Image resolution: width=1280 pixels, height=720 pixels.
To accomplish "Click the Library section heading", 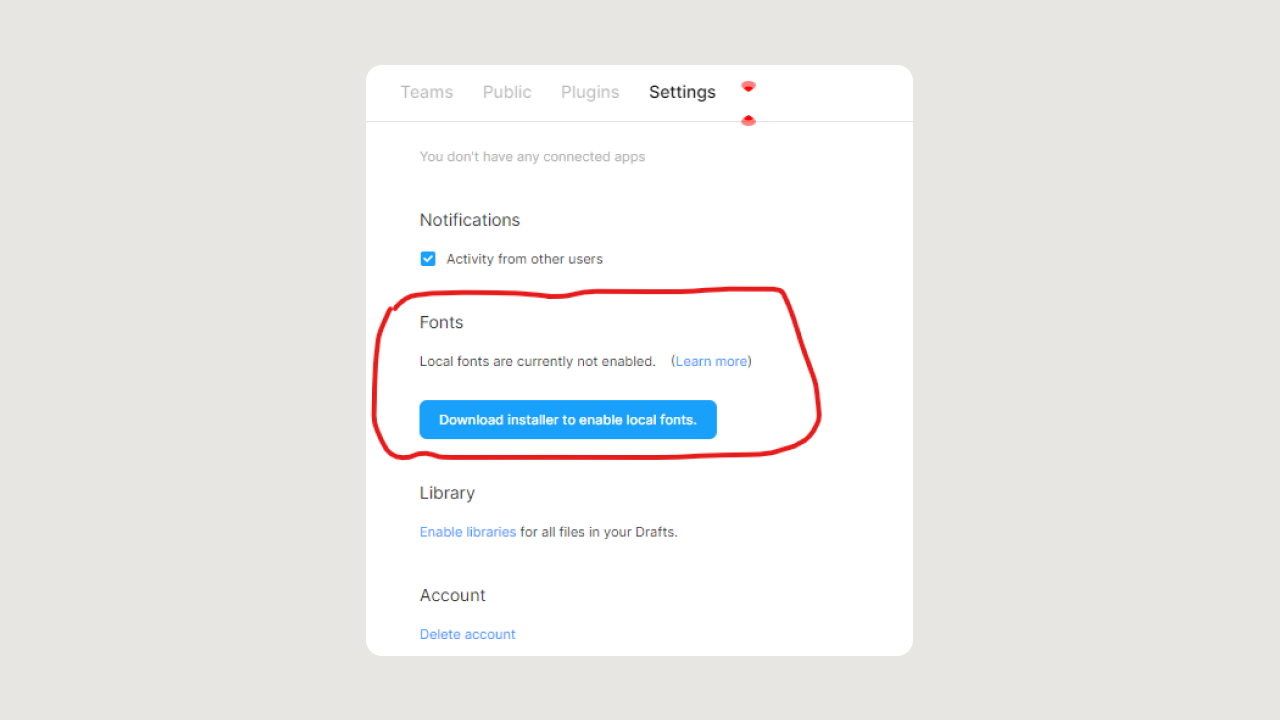I will pos(447,493).
